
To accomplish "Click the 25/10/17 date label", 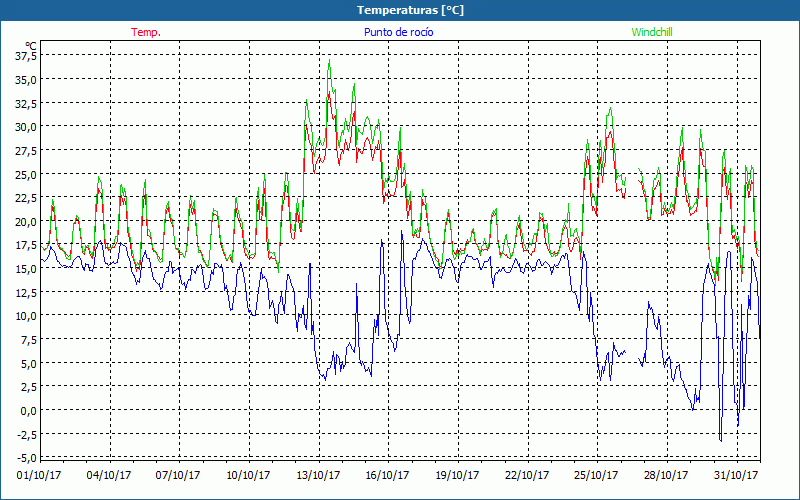I will coord(596,476).
